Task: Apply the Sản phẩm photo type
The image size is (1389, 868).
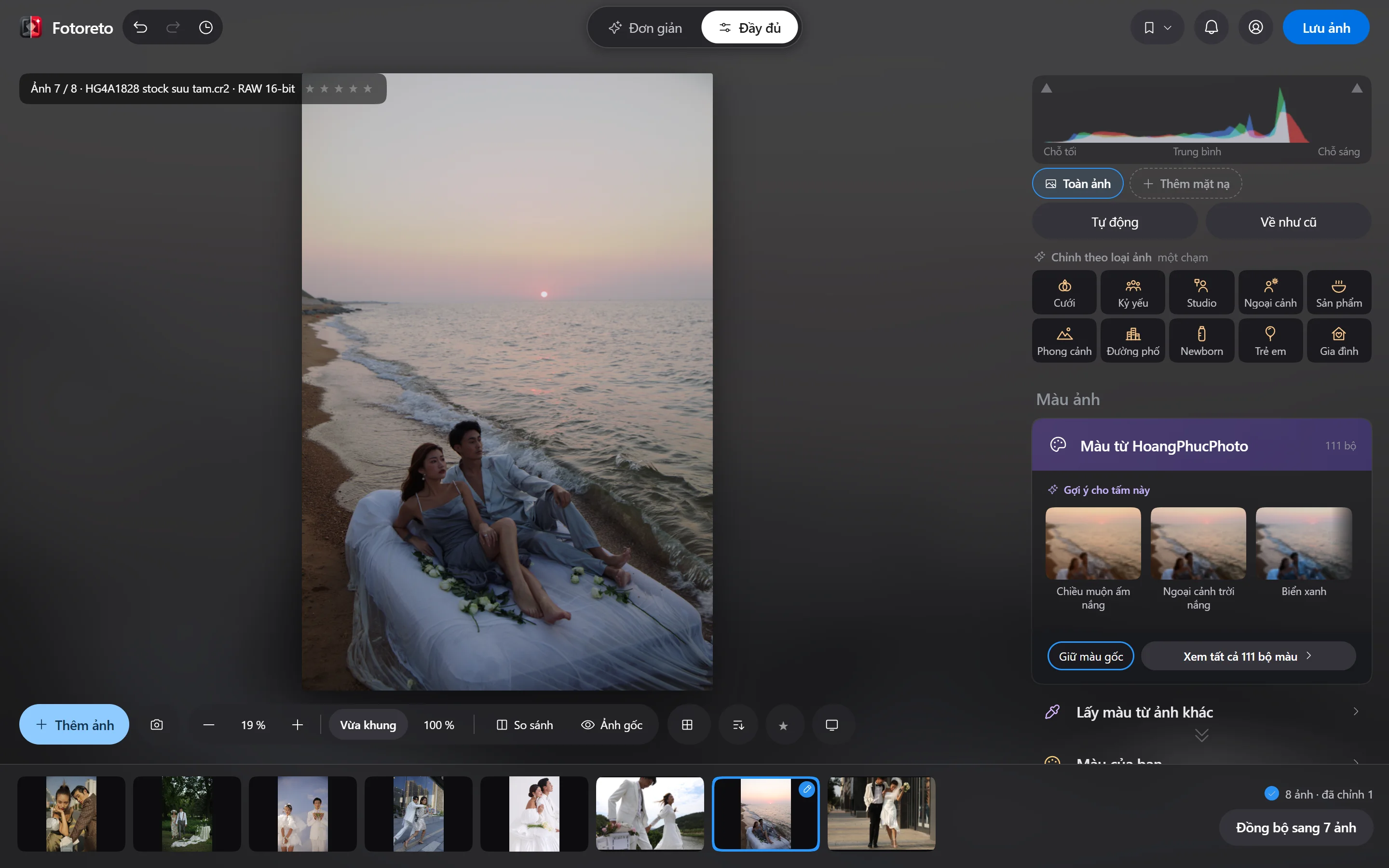Action: [x=1339, y=293]
